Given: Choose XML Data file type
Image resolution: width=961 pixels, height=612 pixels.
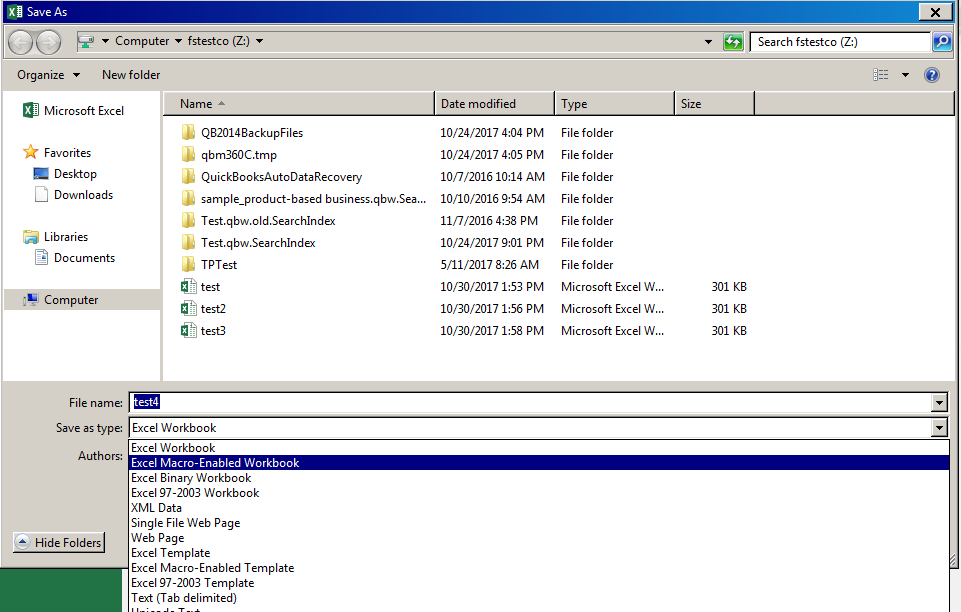Looking at the screenshot, I should tap(539, 508).
